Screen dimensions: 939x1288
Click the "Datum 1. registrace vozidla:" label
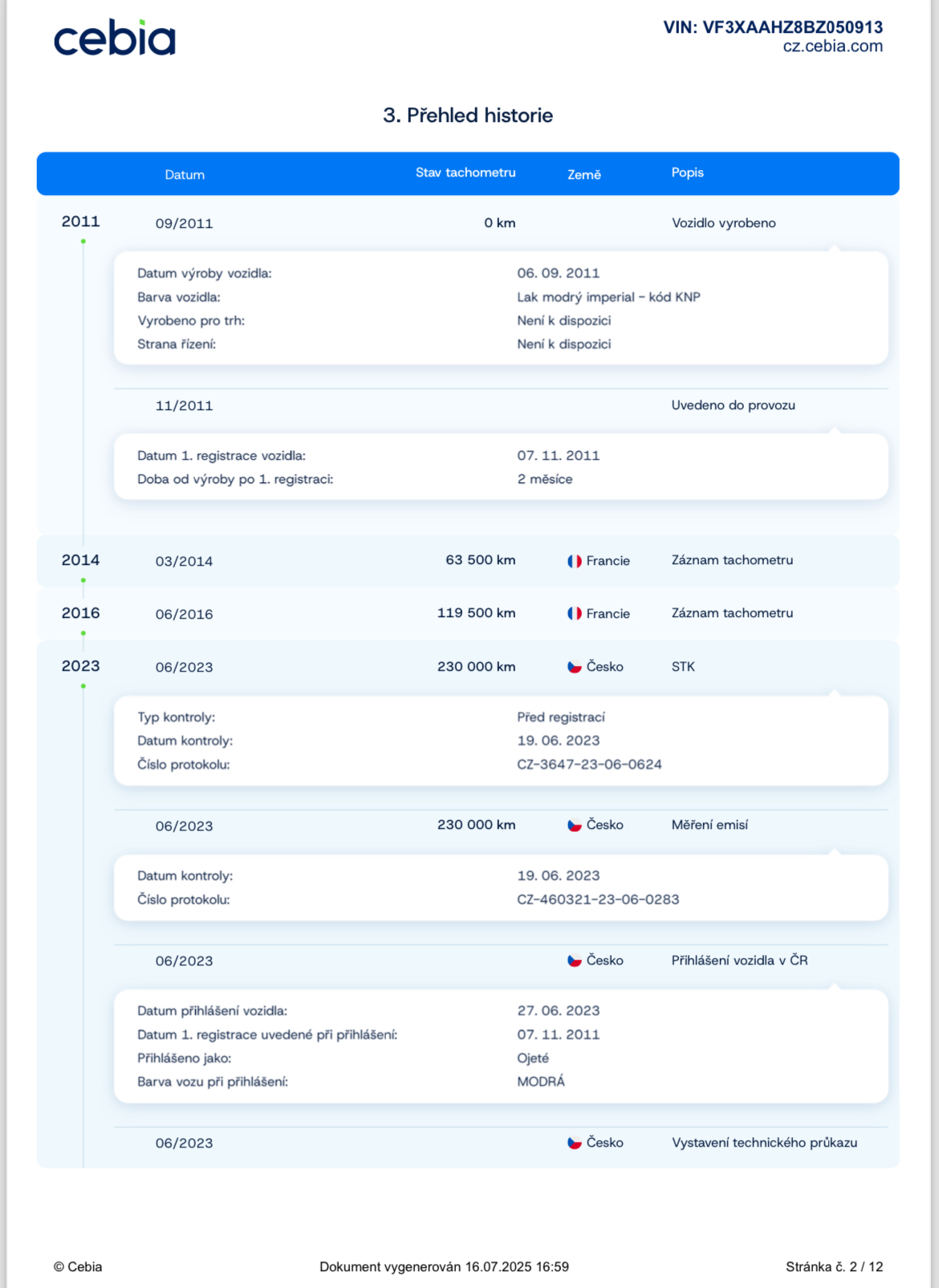tap(222, 456)
